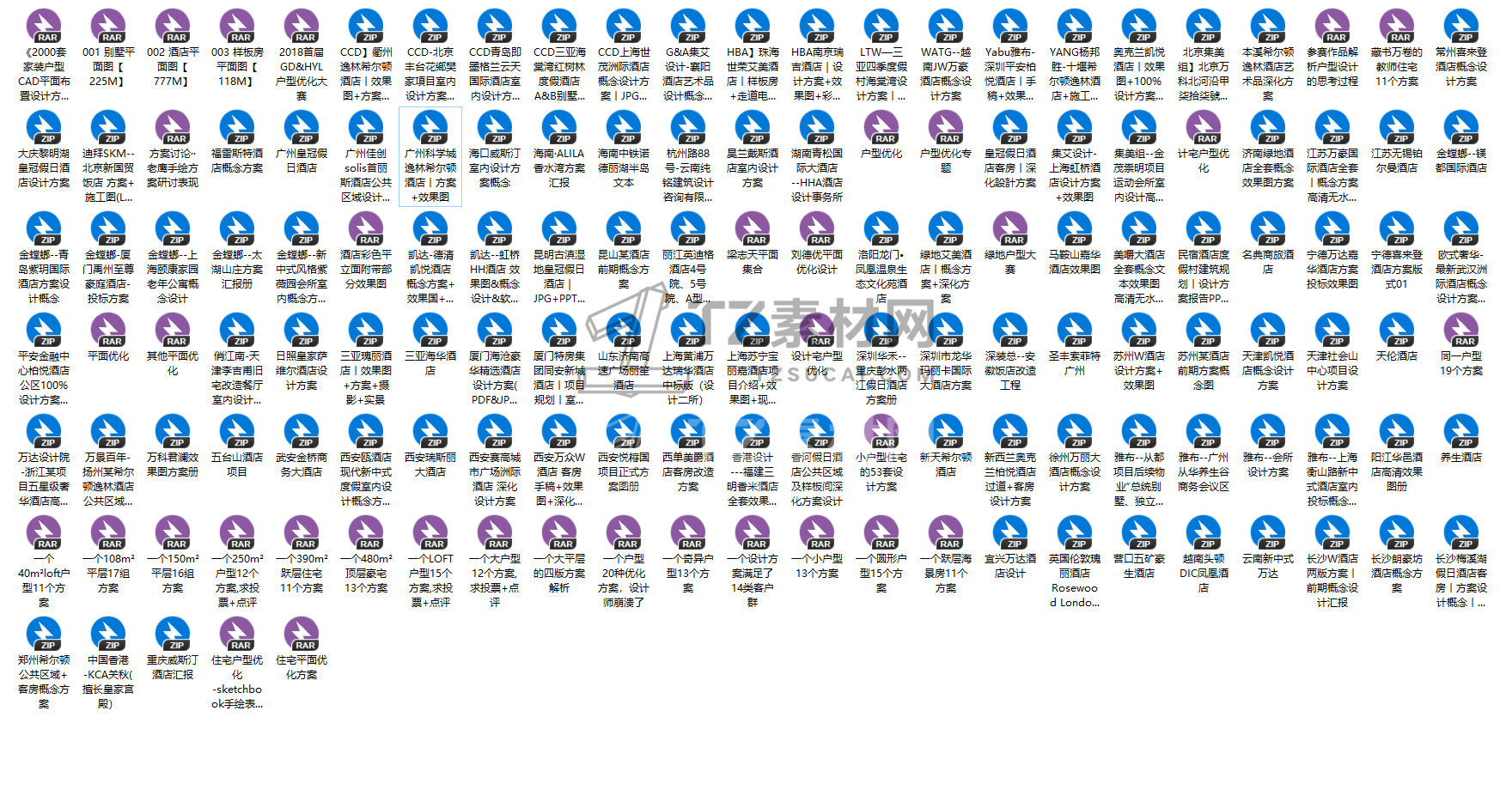Viewport: 1512px width, 802px height.
Task: Click the WATG--越南JW万豪酒店 ZIP icon
Action: coord(946,26)
